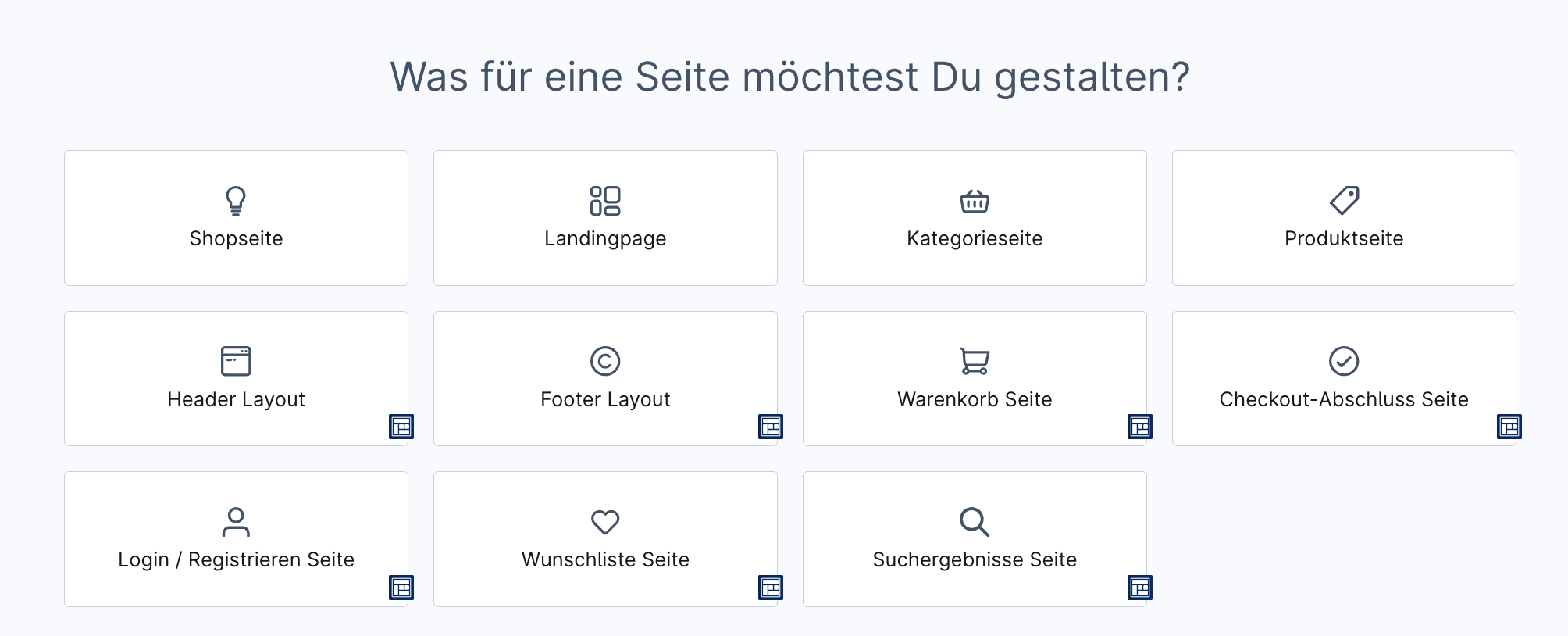The height and width of the screenshot is (636, 1568).
Task: Pick the Suchergebnisse Seite label
Action: pyautogui.click(x=975, y=559)
